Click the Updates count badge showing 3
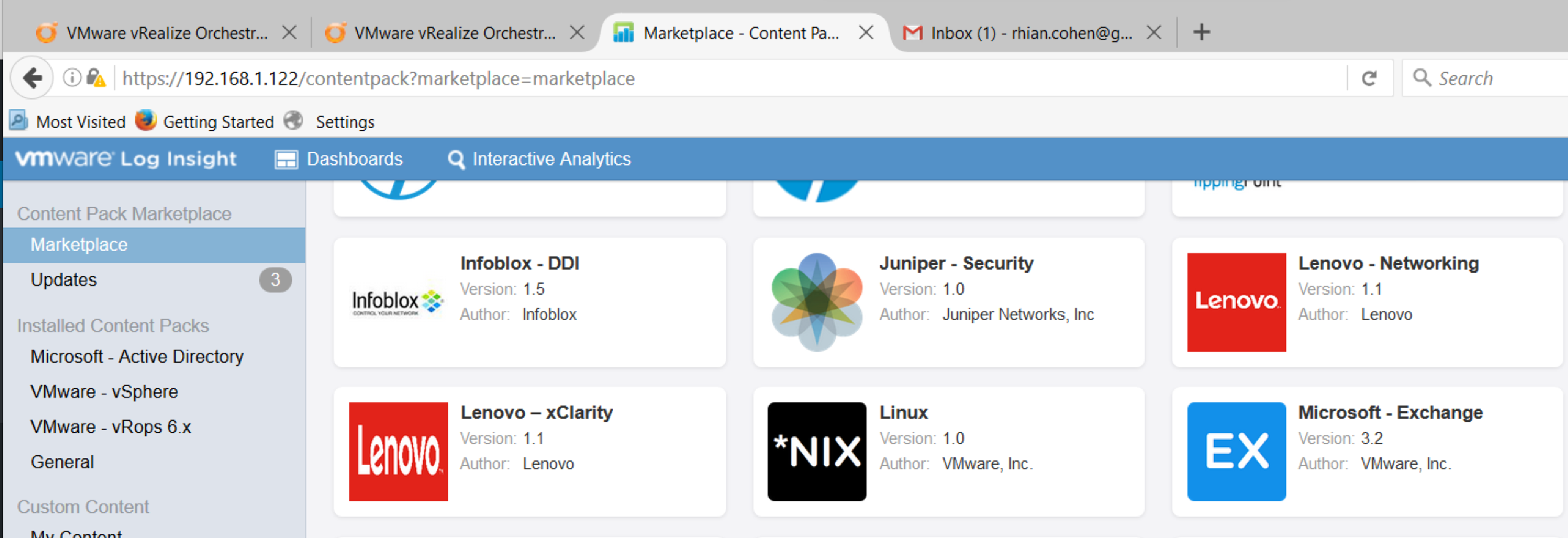Image resolution: width=1568 pixels, height=538 pixels. (x=275, y=280)
